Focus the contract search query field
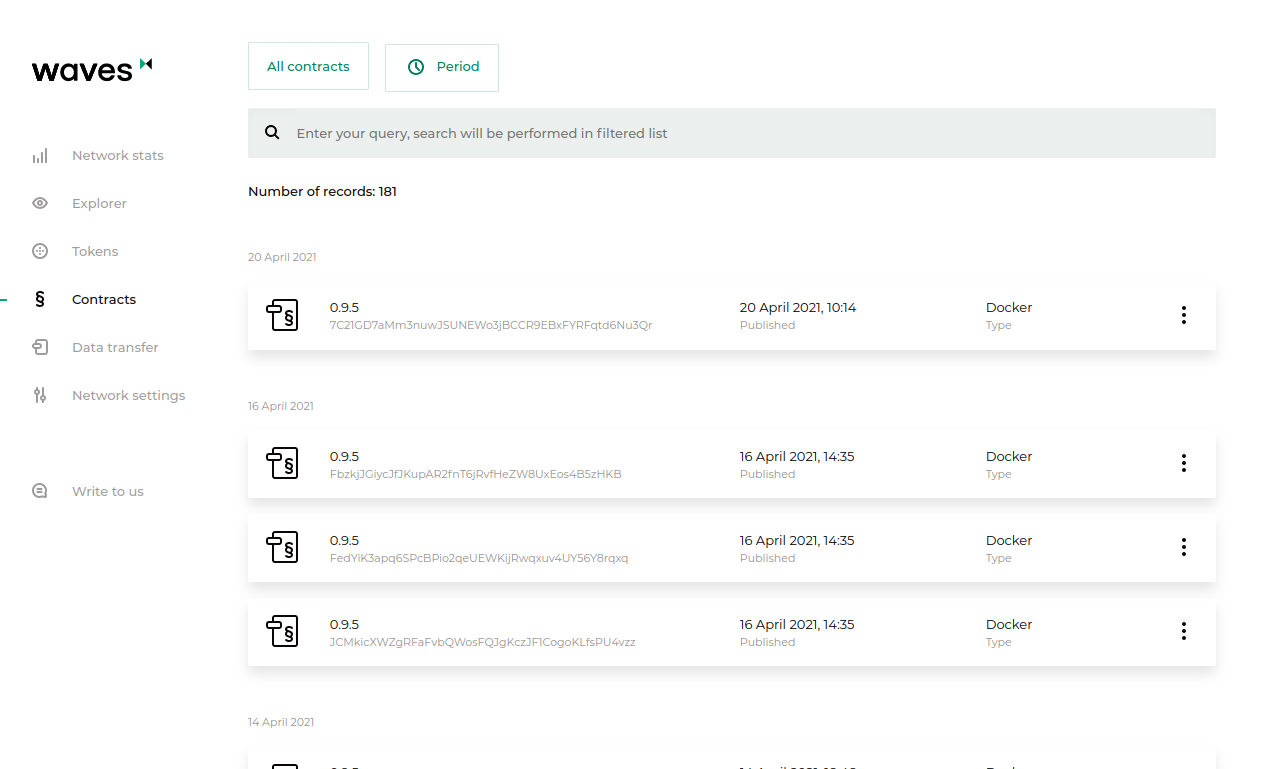The height and width of the screenshot is (769, 1275). (x=740, y=133)
